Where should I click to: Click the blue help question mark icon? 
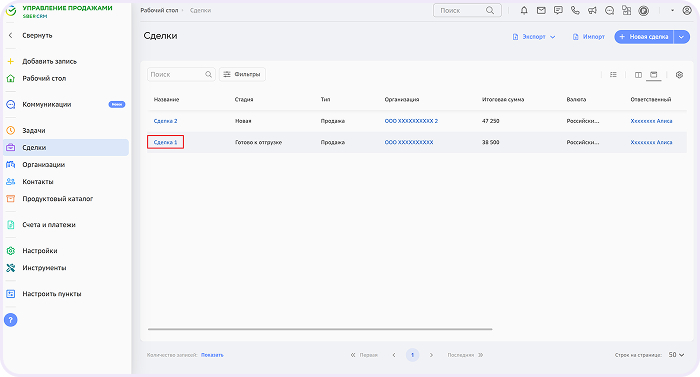[x=10, y=320]
